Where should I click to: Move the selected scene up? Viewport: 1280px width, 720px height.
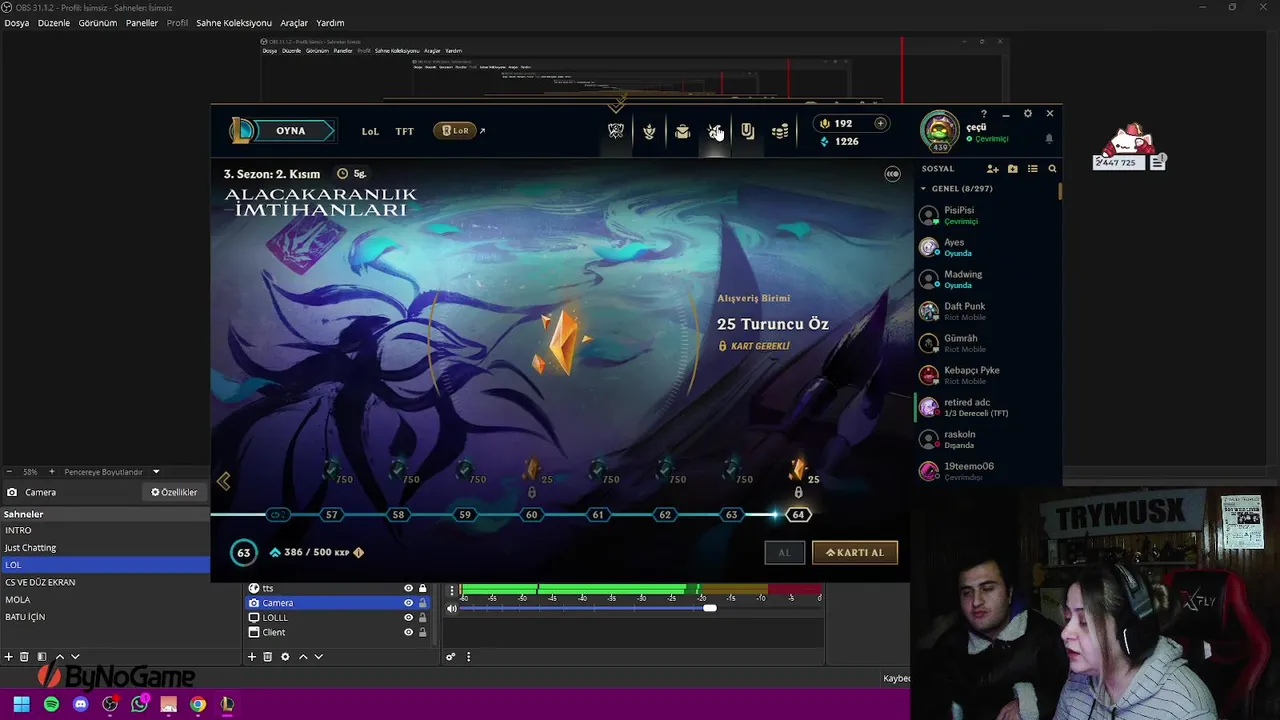pyautogui.click(x=59, y=657)
